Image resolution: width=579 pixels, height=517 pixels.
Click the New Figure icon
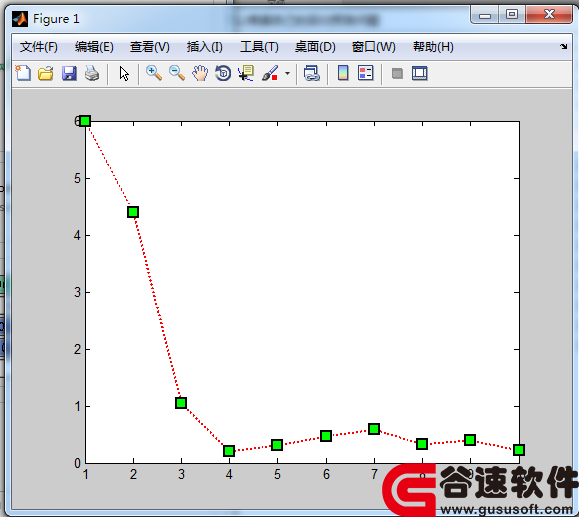(x=23, y=73)
